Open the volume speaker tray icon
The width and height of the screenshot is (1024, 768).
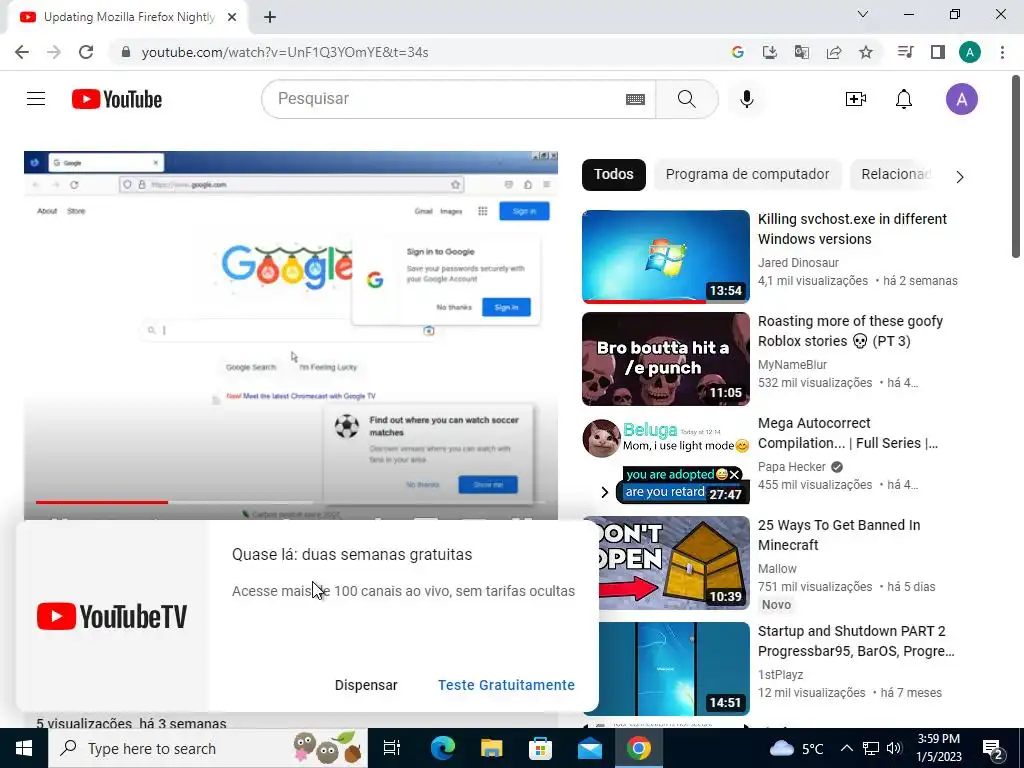tap(895, 748)
